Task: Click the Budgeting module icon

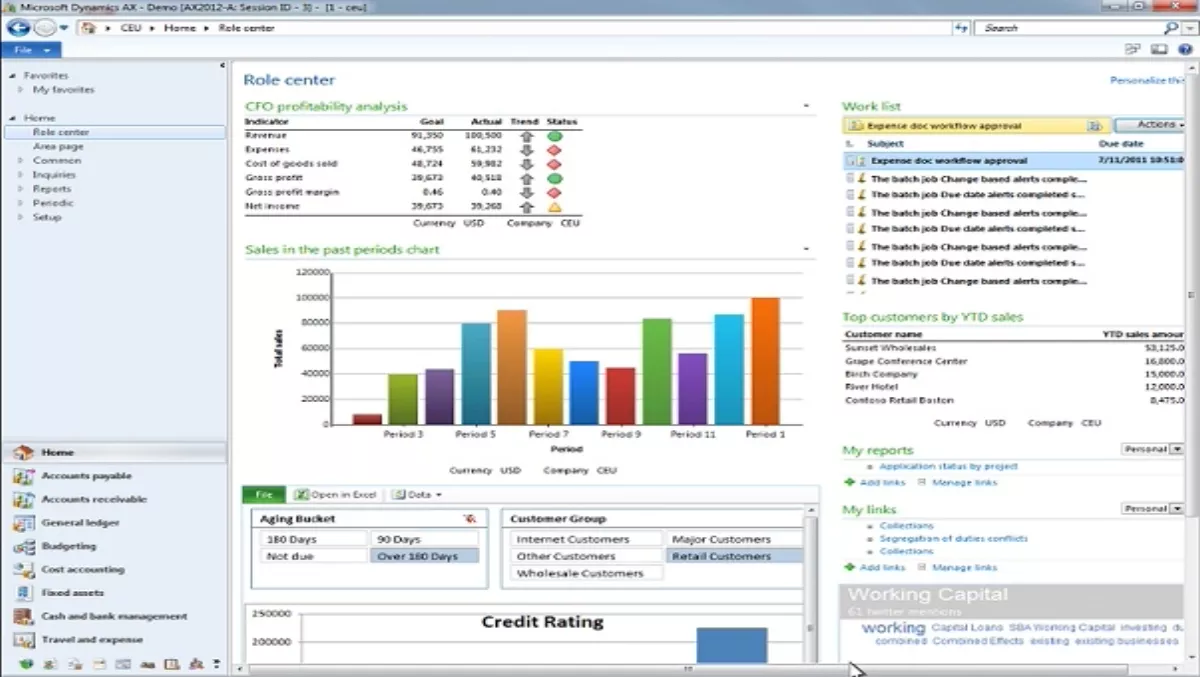Action: click(24, 546)
